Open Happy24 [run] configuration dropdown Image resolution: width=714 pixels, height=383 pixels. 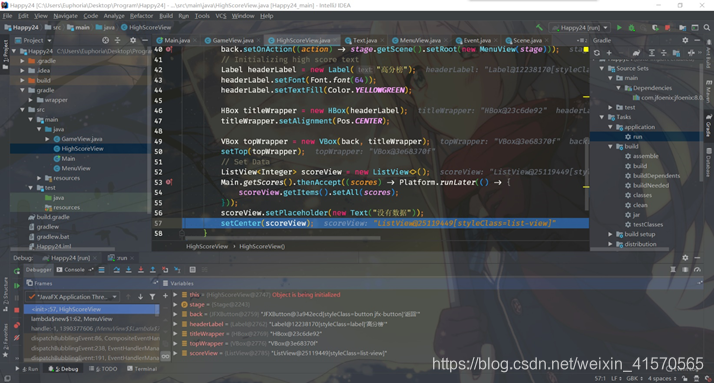click(580, 28)
